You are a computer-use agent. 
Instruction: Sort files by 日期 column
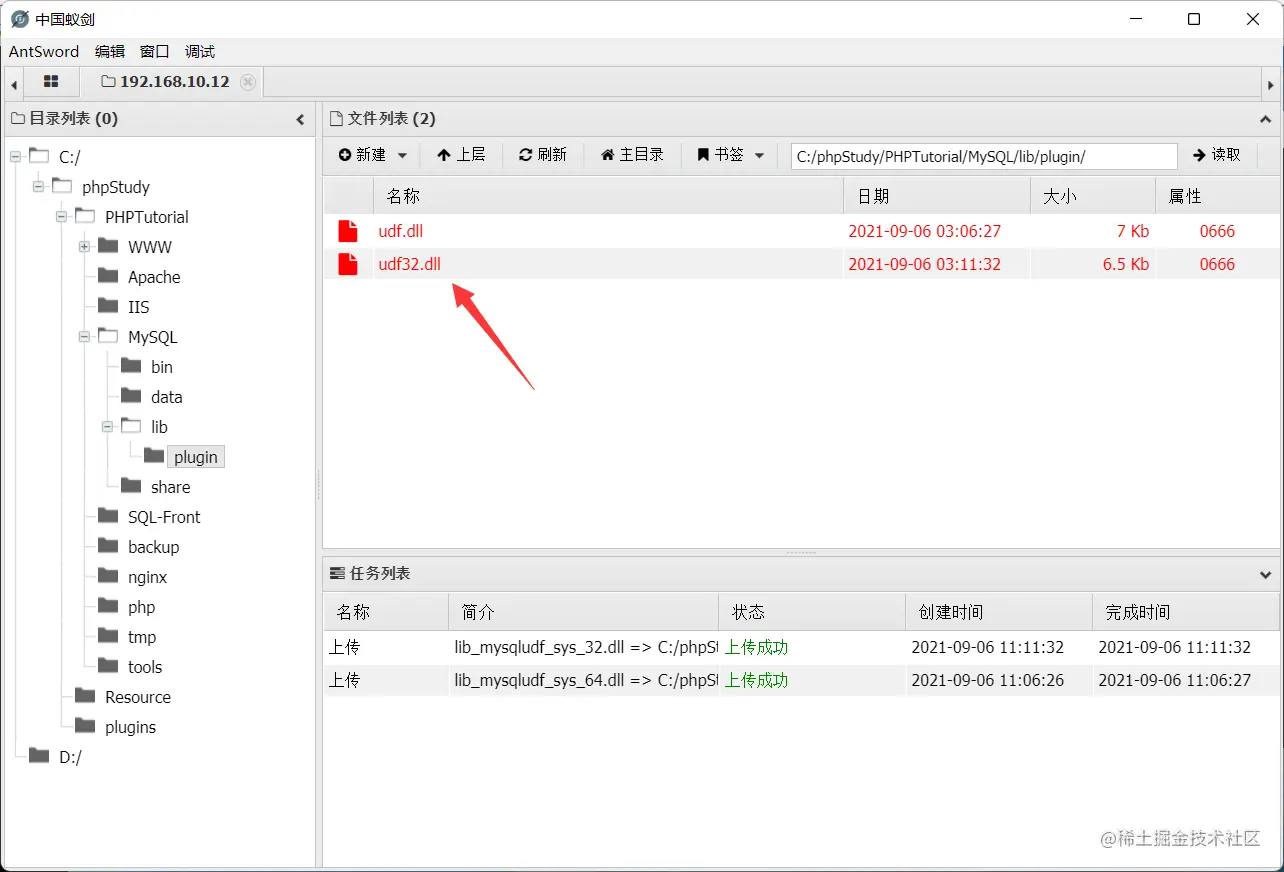(937, 196)
